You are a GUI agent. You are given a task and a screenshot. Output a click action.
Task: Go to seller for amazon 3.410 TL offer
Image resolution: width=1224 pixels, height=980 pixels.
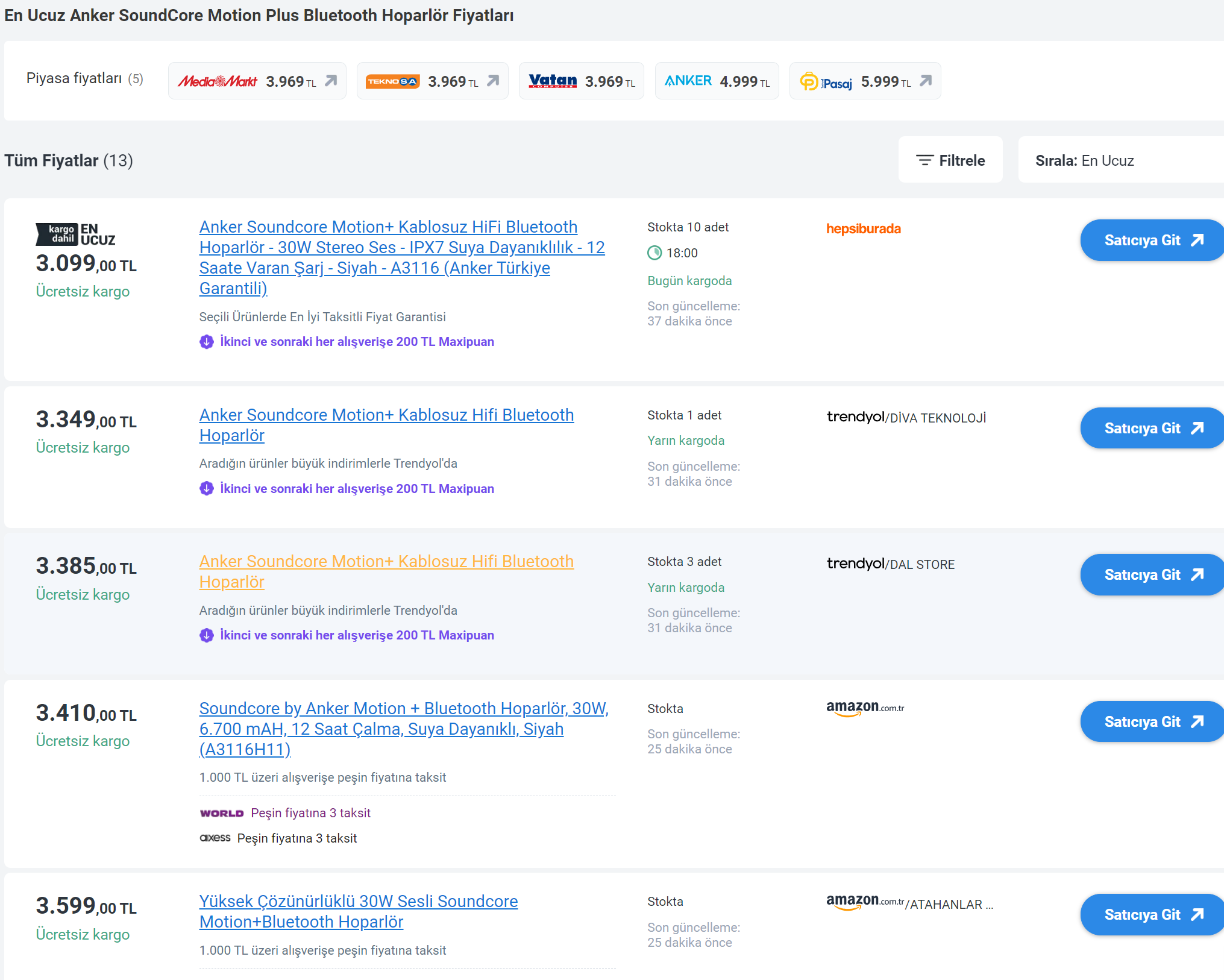pos(1152,721)
